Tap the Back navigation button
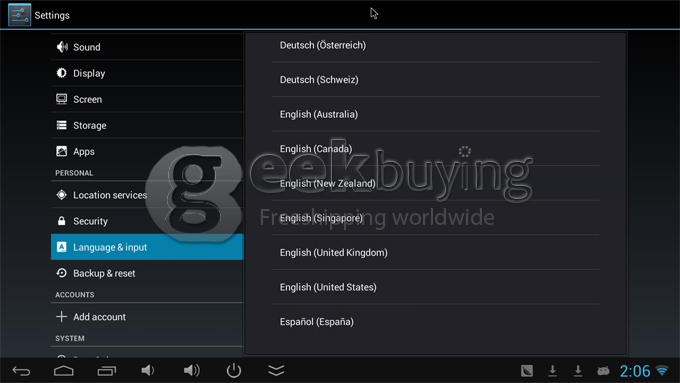The width and height of the screenshot is (680, 383). 21,370
